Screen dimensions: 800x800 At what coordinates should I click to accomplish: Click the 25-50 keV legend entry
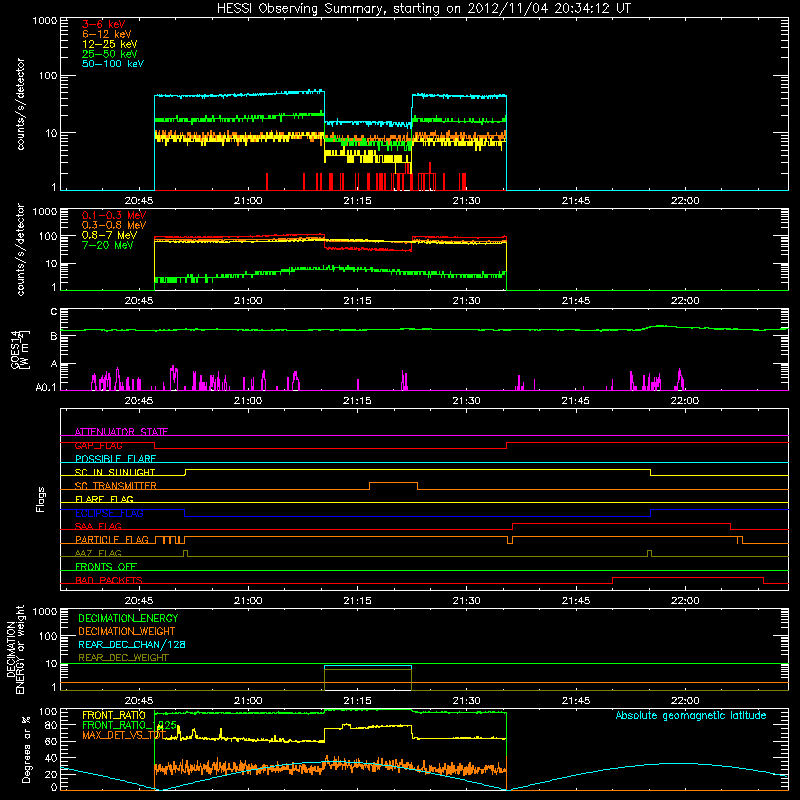click(110, 54)
